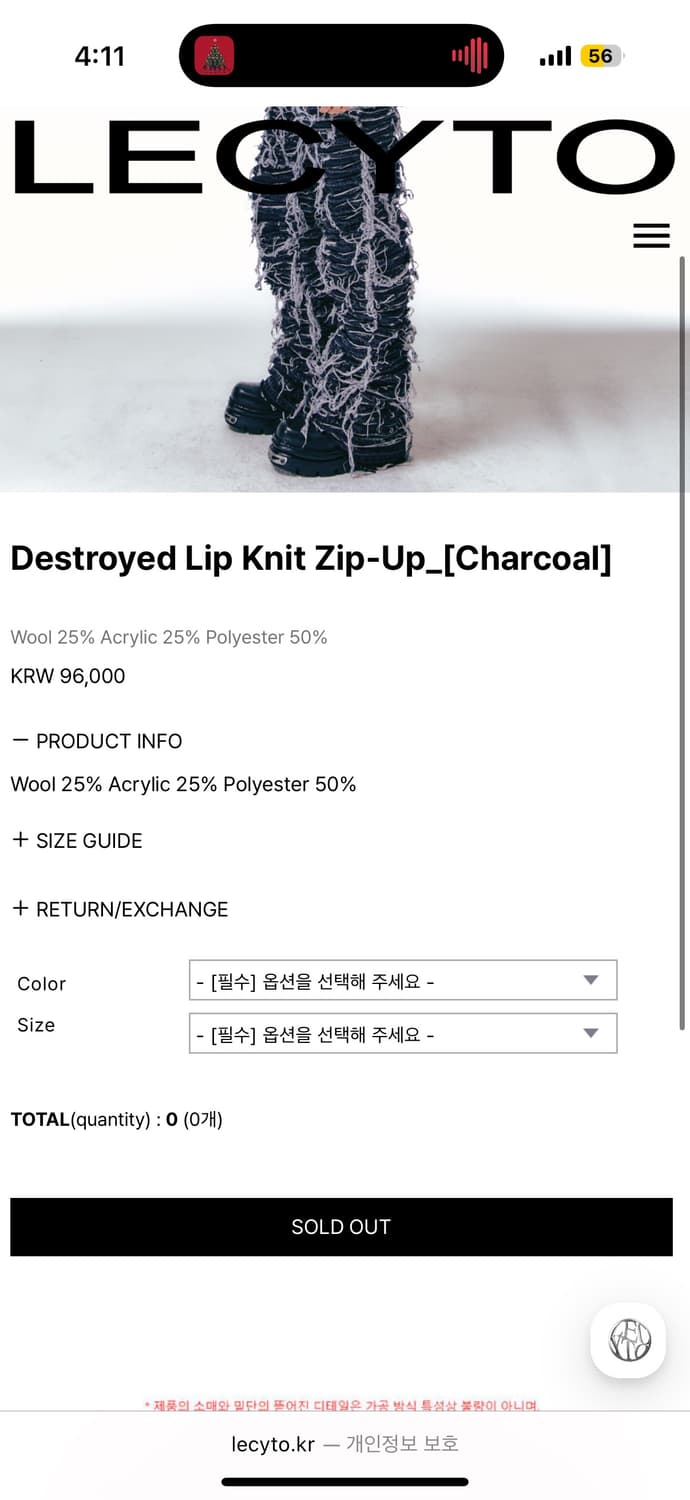The height and width of the screenshot is (1500, 690).
Task: Tap the red audio waveform indicator
Action: tap(469, 55)
